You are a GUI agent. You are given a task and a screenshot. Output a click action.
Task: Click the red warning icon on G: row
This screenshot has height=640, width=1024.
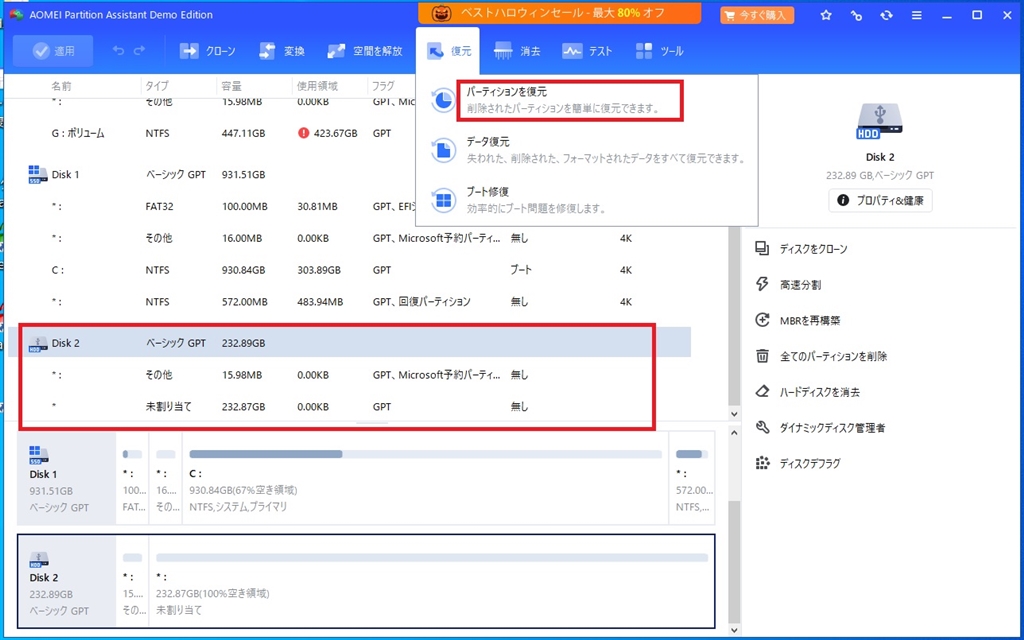click(x=304, y=133)
